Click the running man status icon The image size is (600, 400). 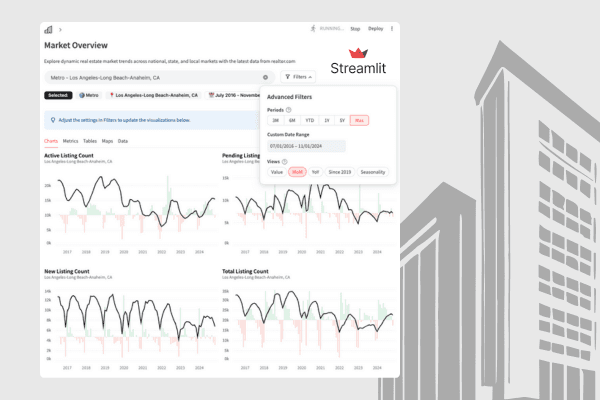click(x=313, y=28)
